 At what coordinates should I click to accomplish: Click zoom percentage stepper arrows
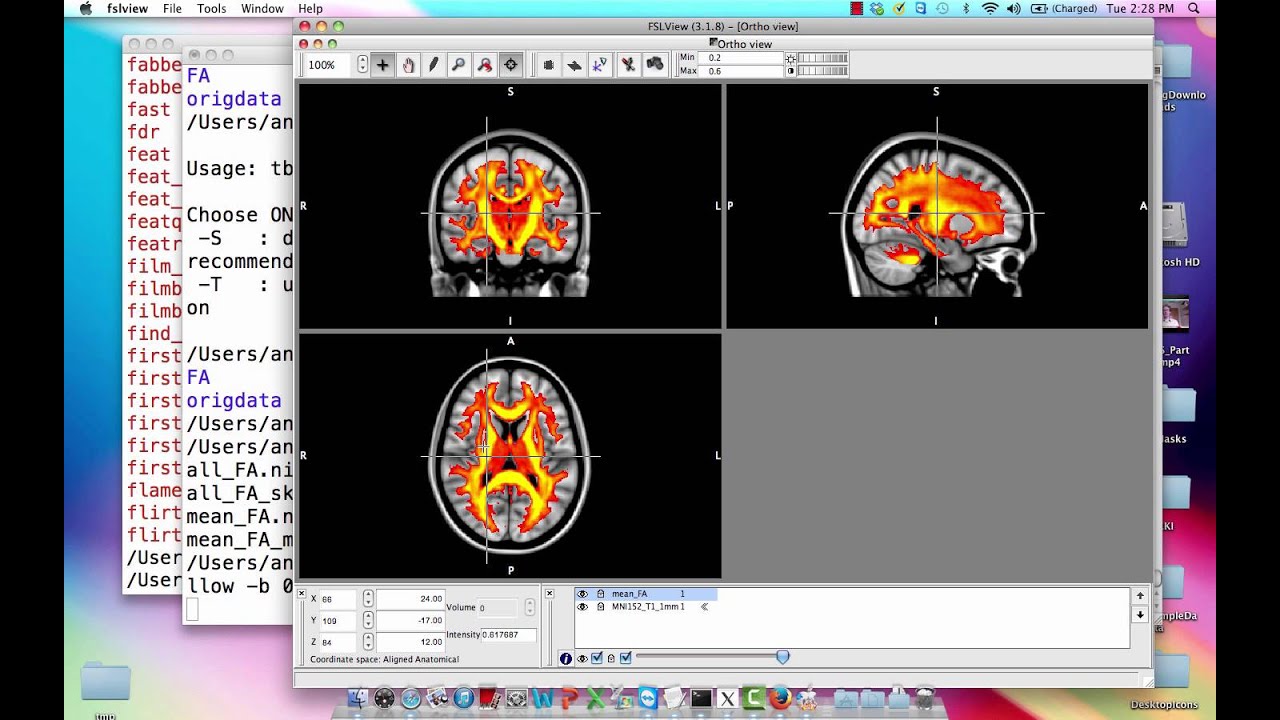[x=362, y=65]
